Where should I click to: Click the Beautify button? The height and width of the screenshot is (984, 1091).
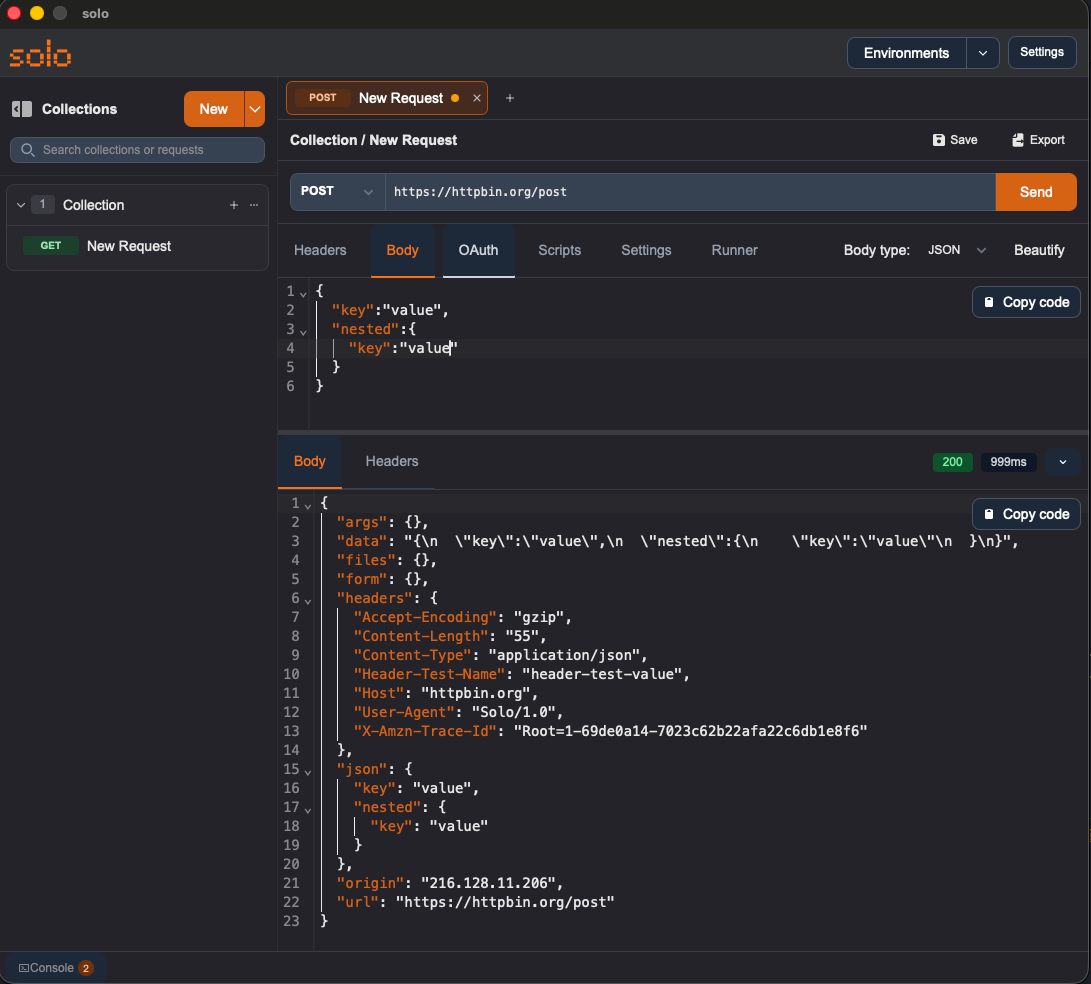click(x=1040, y=250)
